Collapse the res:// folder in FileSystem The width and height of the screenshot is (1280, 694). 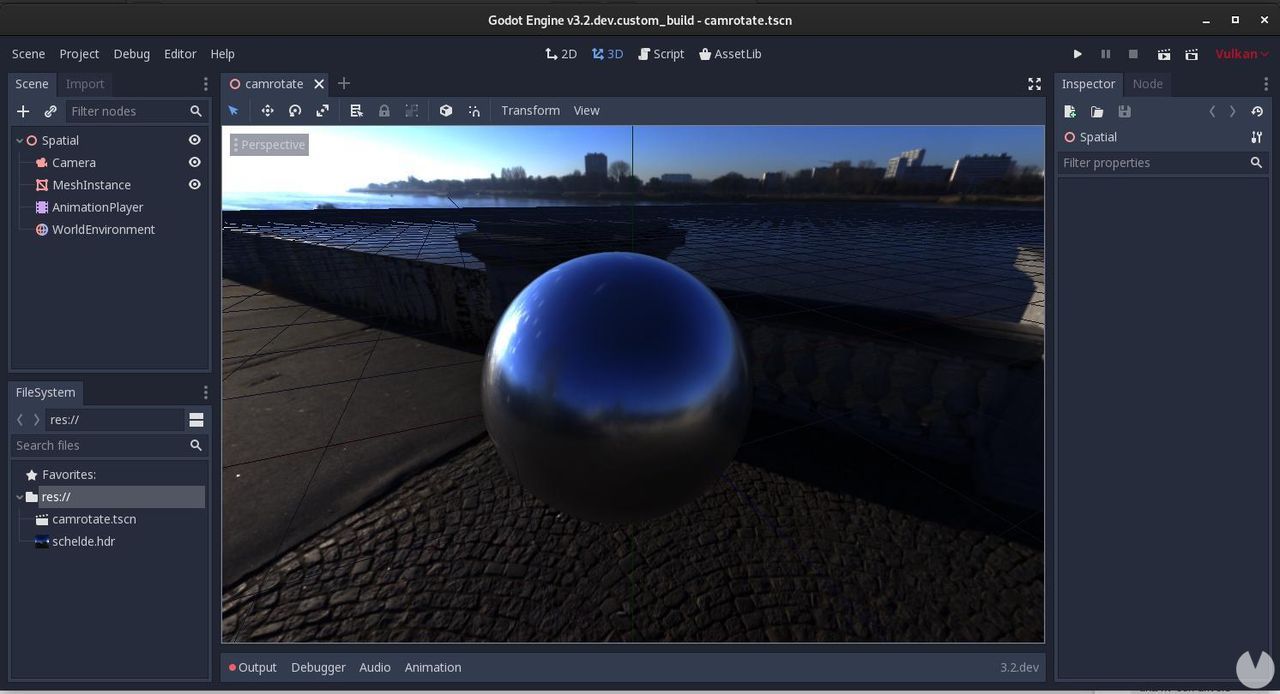click(x=19, y=497)
